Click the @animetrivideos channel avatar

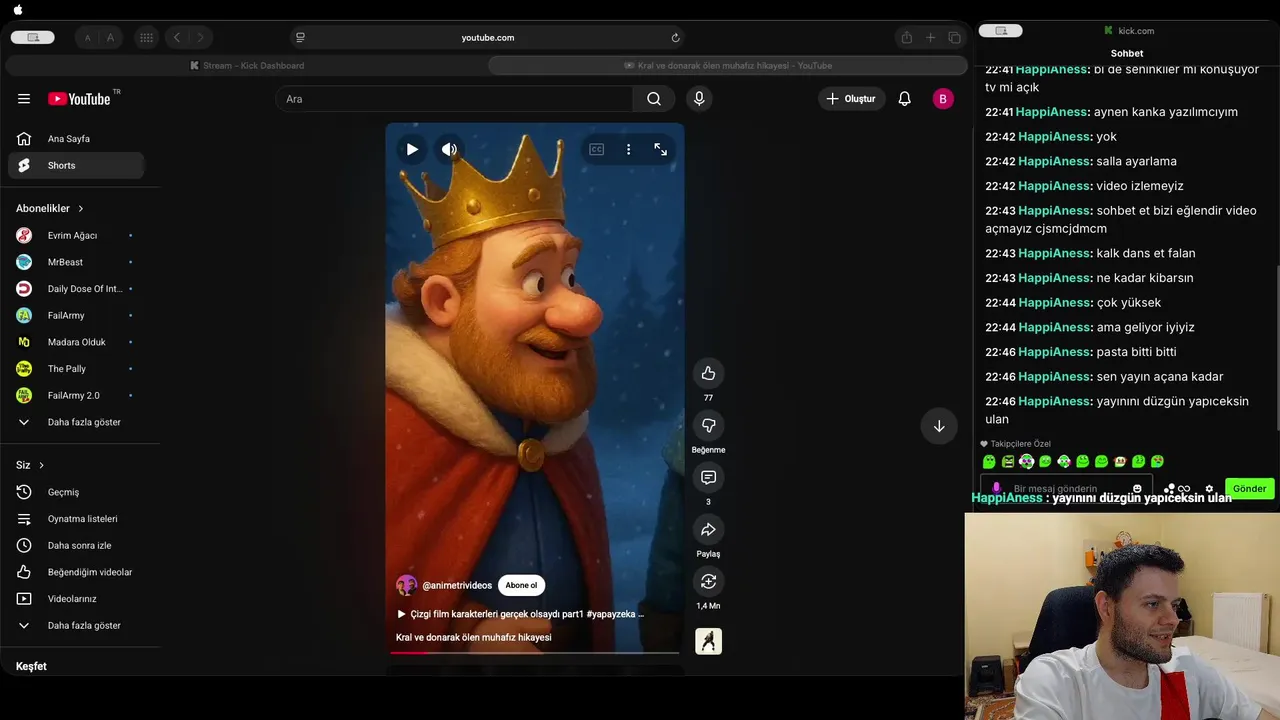tap(406, 585)
